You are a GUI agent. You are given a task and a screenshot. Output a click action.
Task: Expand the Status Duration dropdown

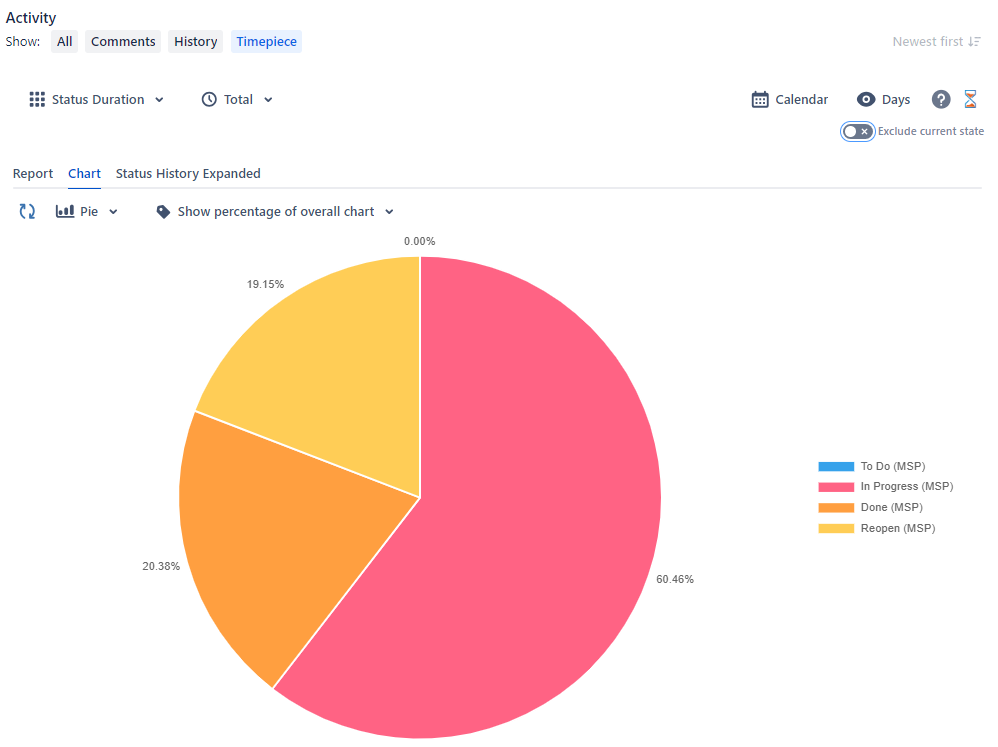pos(160,99)
